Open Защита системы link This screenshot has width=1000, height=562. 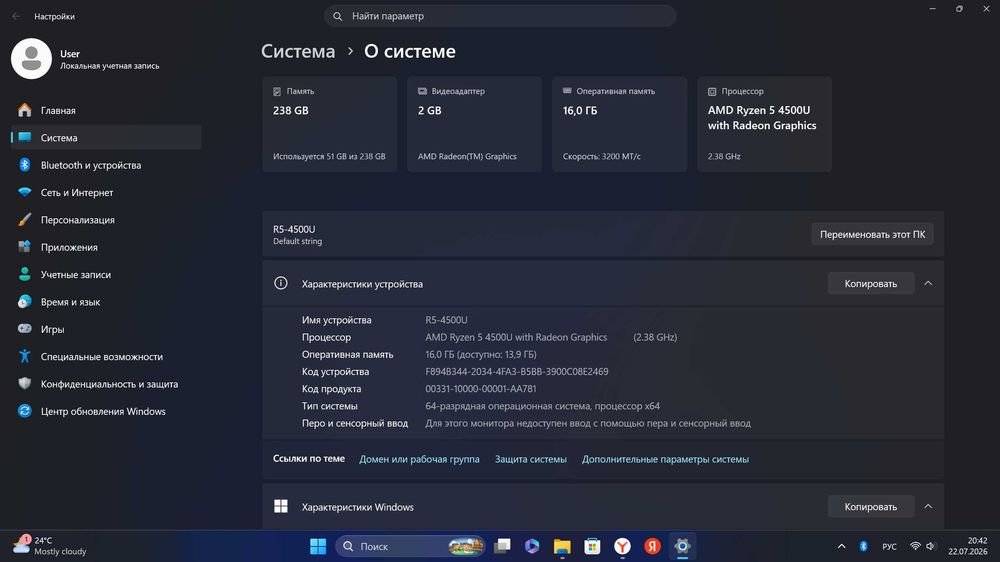(531, 459)
